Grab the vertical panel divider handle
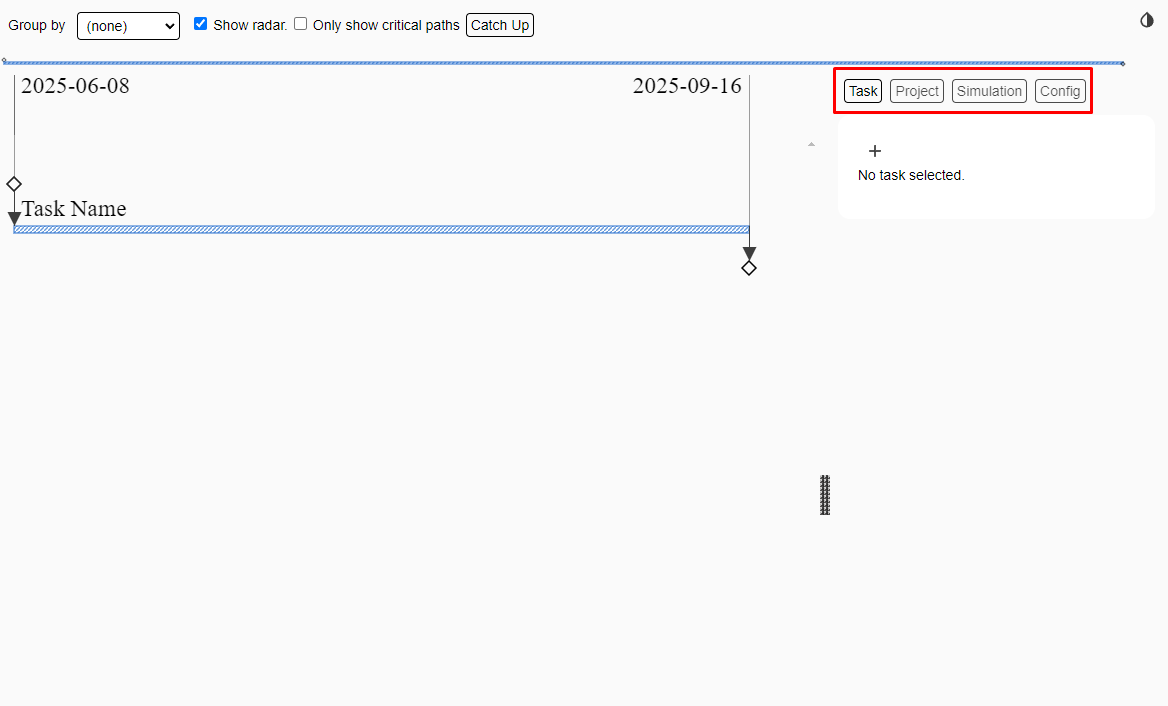 pos(825,495)
